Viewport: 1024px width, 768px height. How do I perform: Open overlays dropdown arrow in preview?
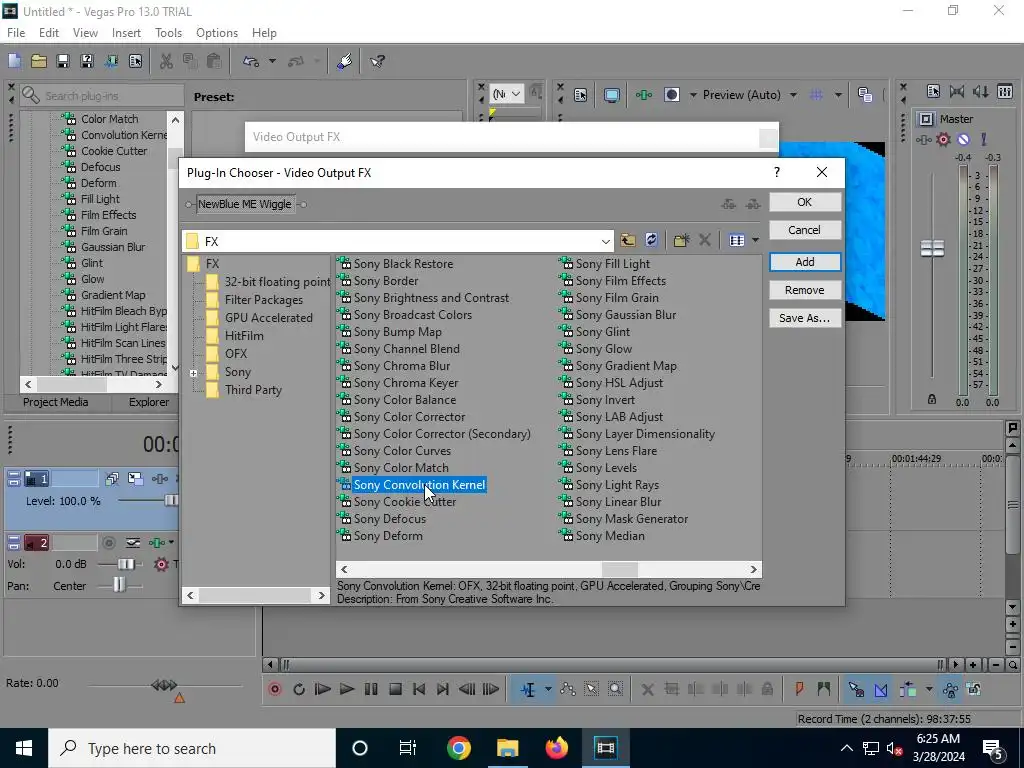(838, 95)
